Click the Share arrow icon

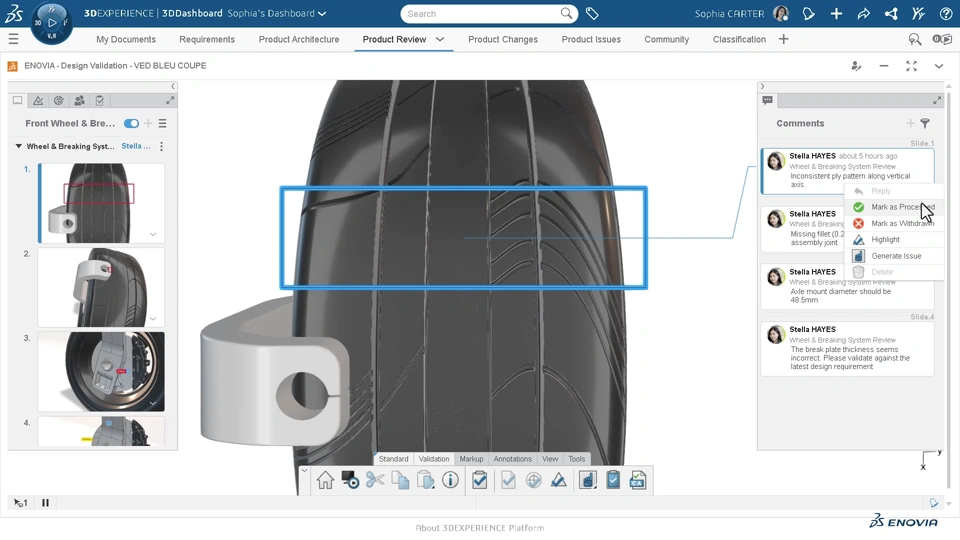click(x=863, y=13)
